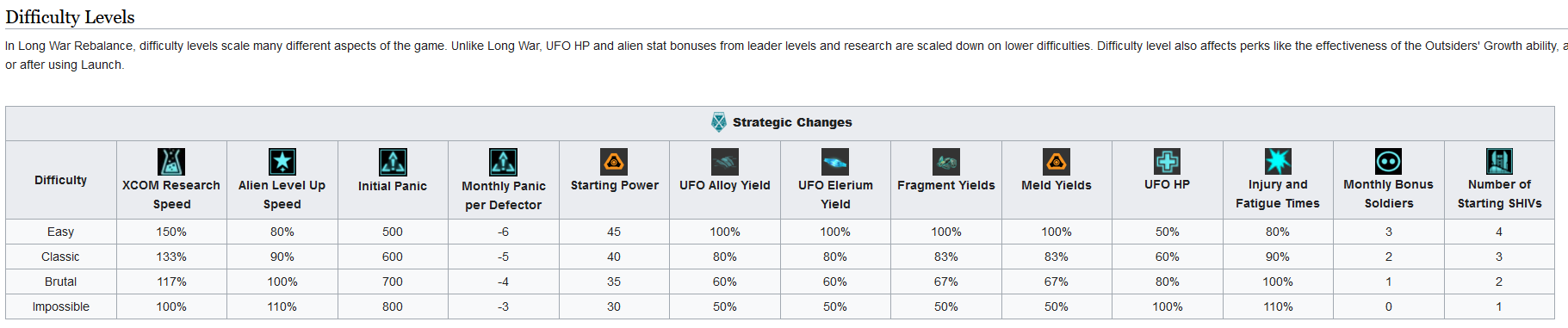Click the Monthly Bonus Soldiers icon
The image size is (1568, 328).
coord(1389,161)
